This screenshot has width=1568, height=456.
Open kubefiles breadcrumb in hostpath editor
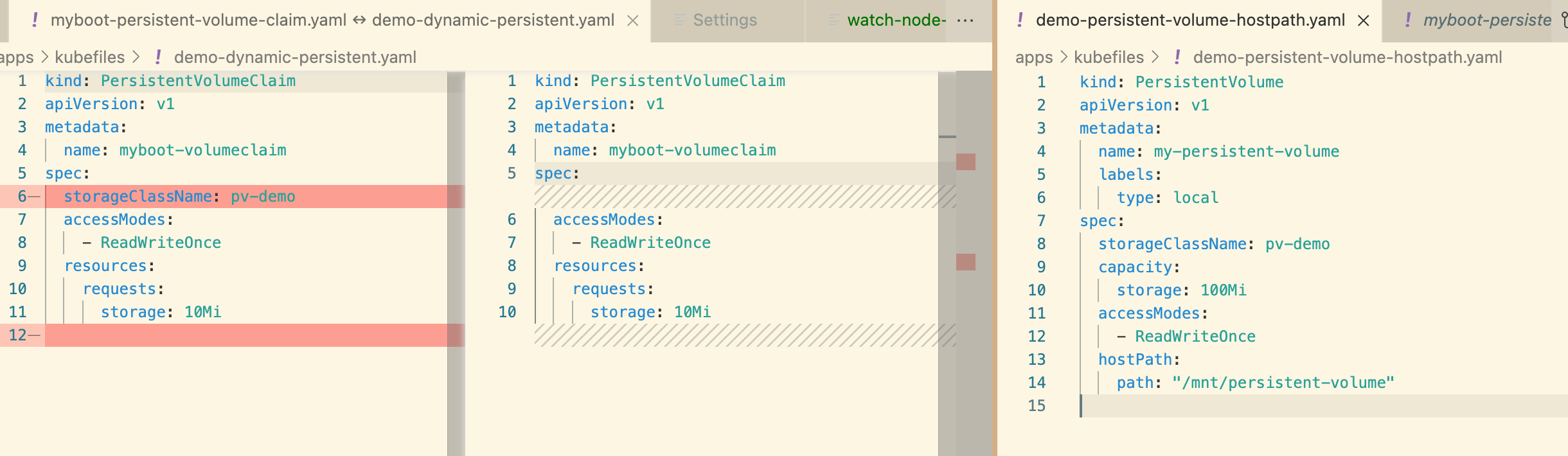click(x=1109, y=57)
